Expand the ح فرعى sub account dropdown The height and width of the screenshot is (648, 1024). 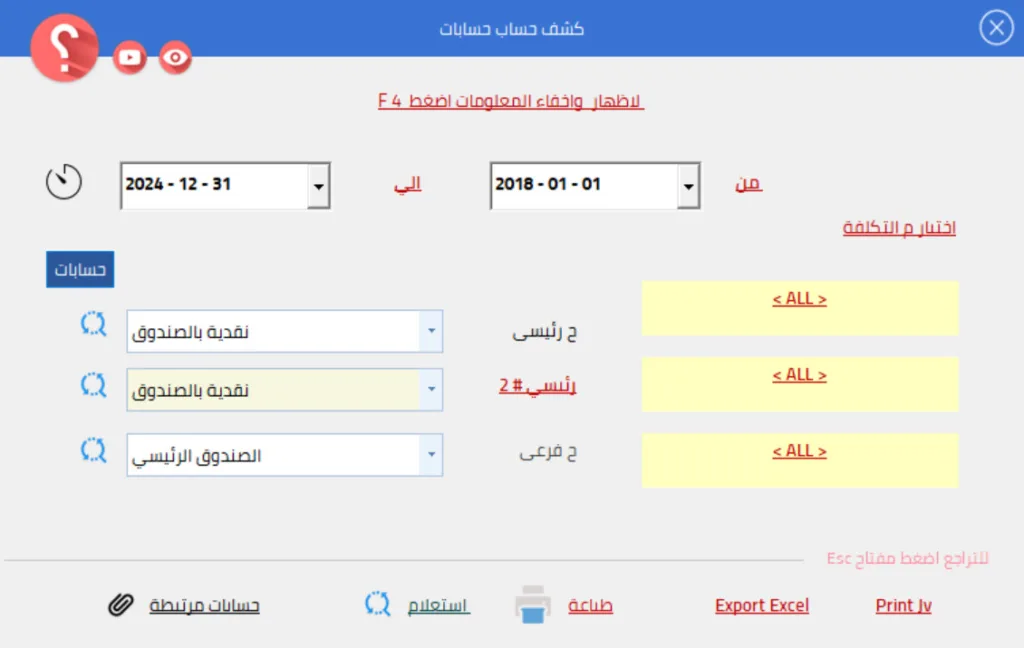430,455
